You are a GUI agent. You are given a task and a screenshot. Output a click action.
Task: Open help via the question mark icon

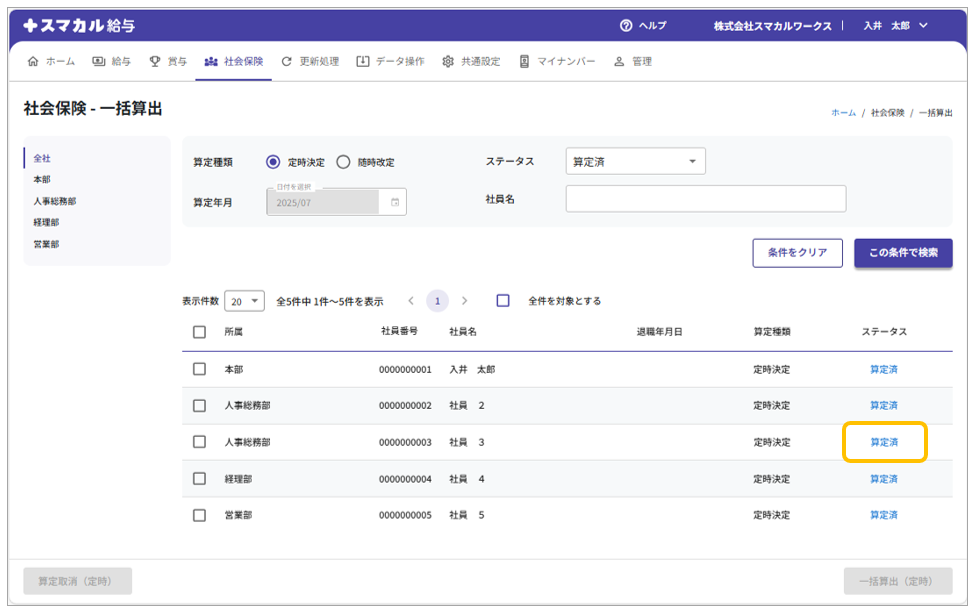coord(626,25)
